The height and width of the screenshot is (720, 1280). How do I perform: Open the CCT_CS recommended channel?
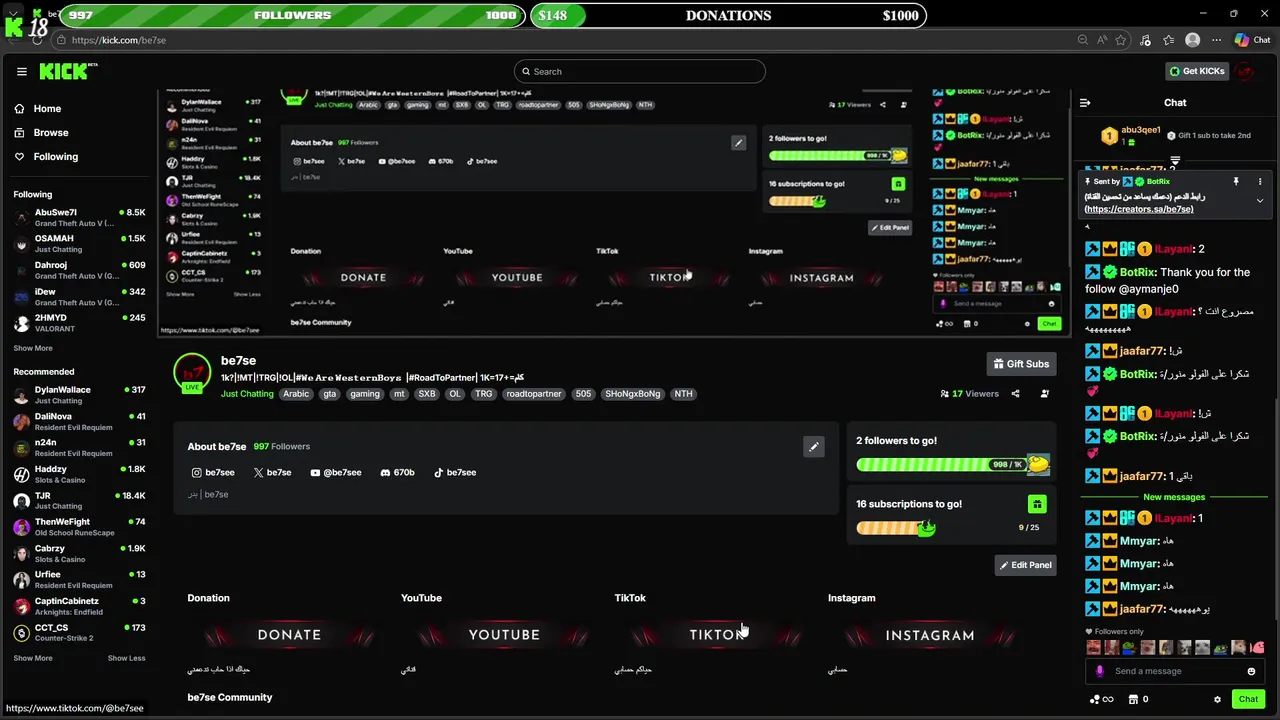[79, 633]
